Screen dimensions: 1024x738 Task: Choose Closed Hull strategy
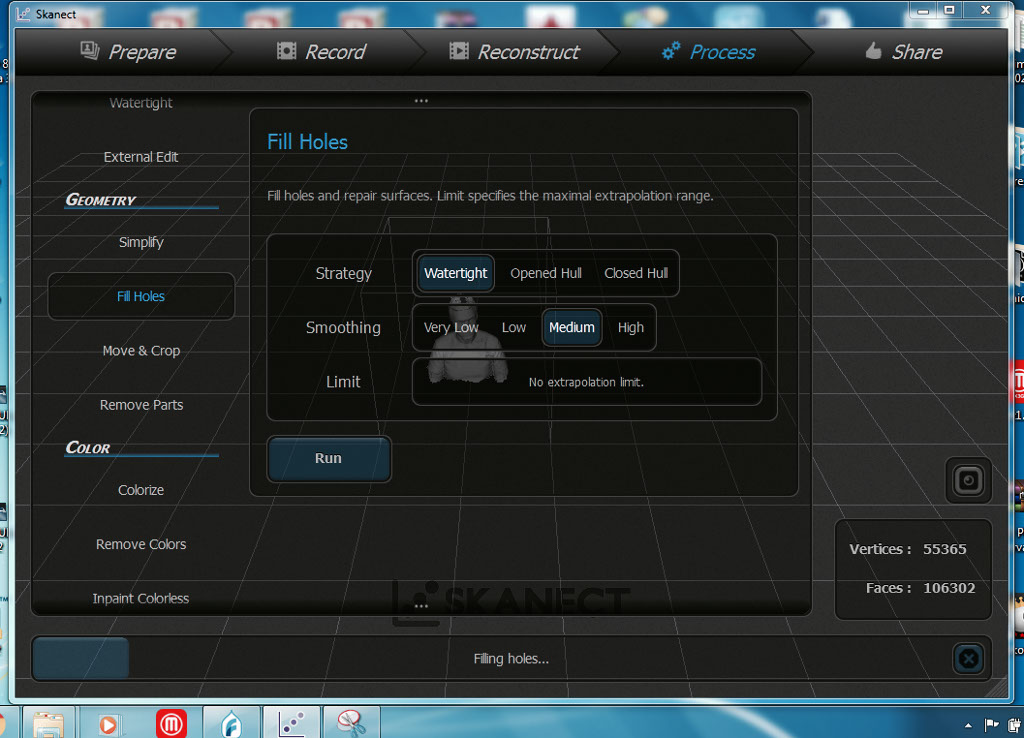pyautogui.click(x=636, y=273)
